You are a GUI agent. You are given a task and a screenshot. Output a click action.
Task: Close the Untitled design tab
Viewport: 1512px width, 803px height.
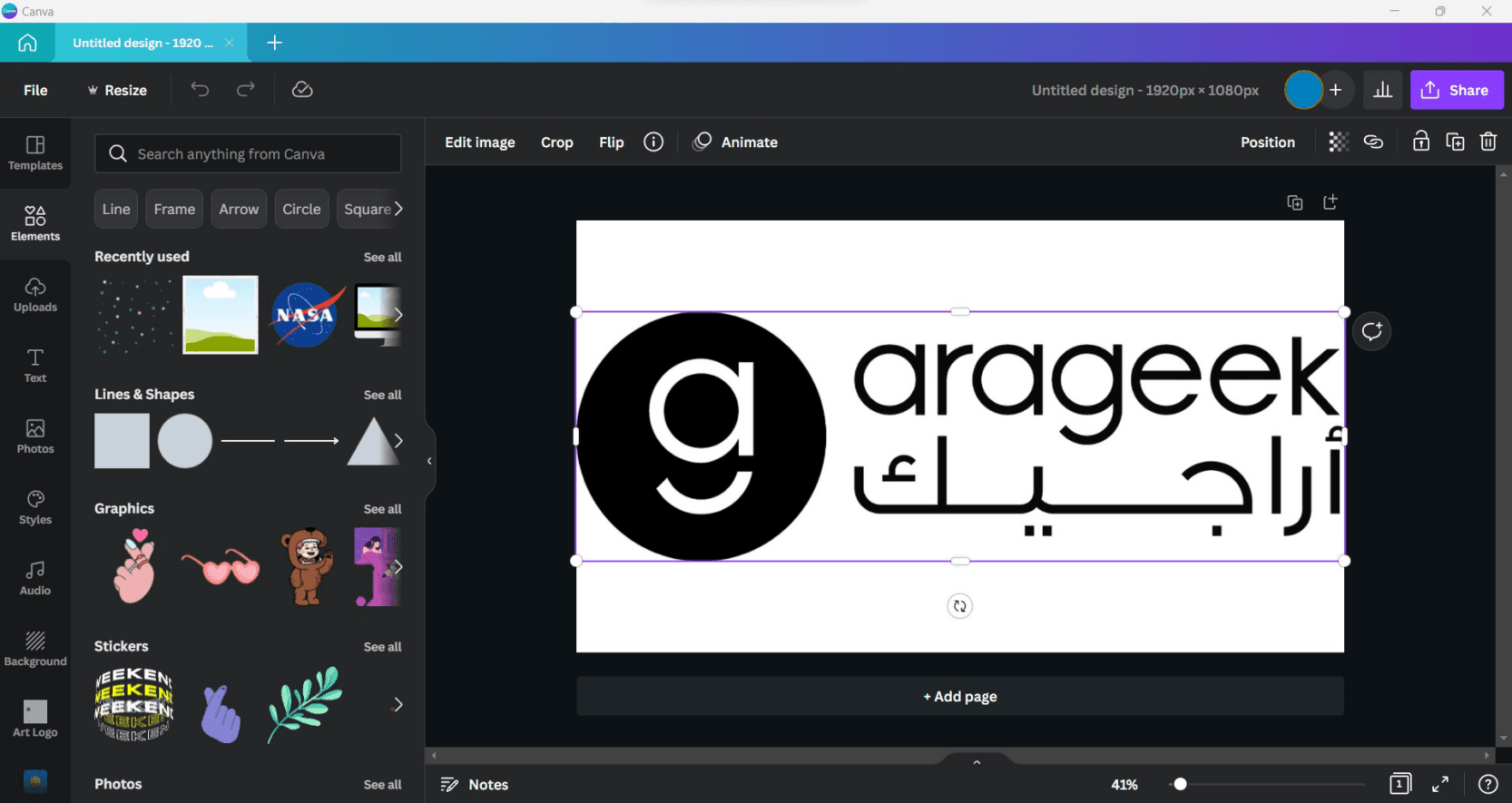pos(229,43)
